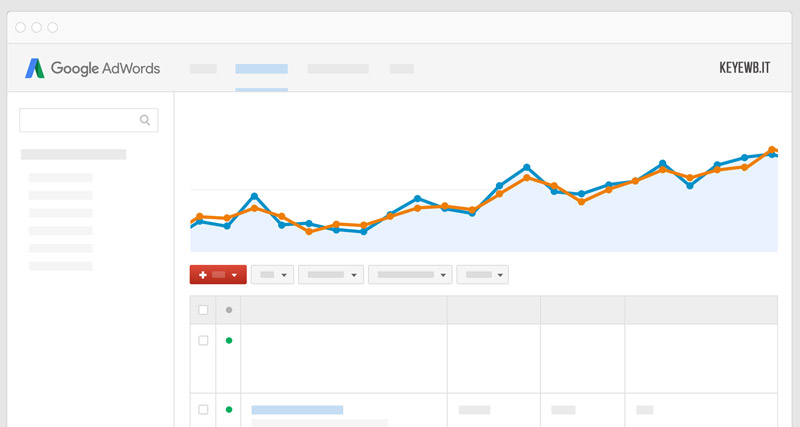Click the Google AdWords logo

point(92,68)
